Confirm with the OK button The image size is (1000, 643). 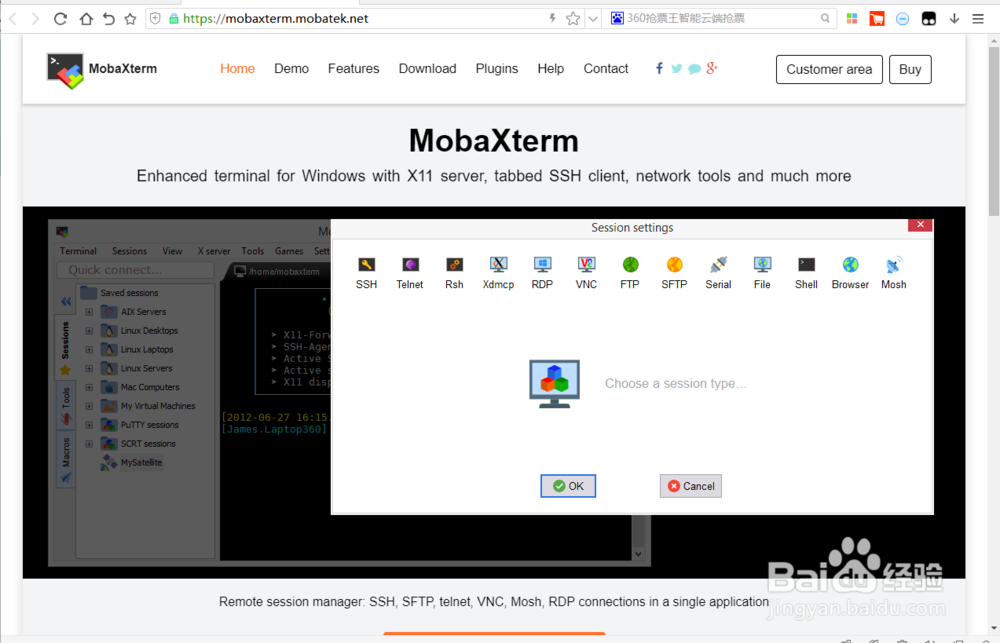[568, 486]
